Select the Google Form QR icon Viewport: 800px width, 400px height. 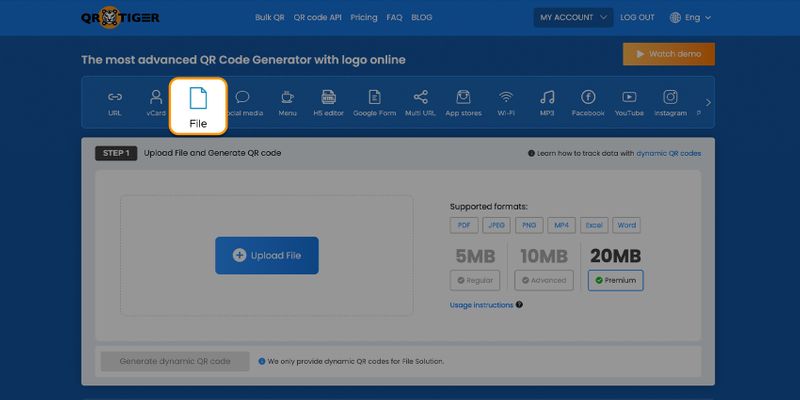coord(374,102)
